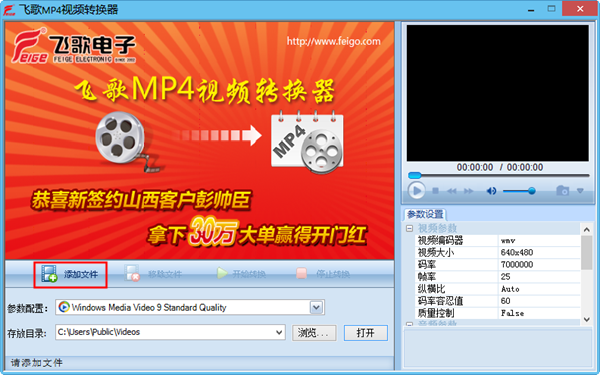Play the preview video
The width and height of the screenshot is (600, 375).
416,191
